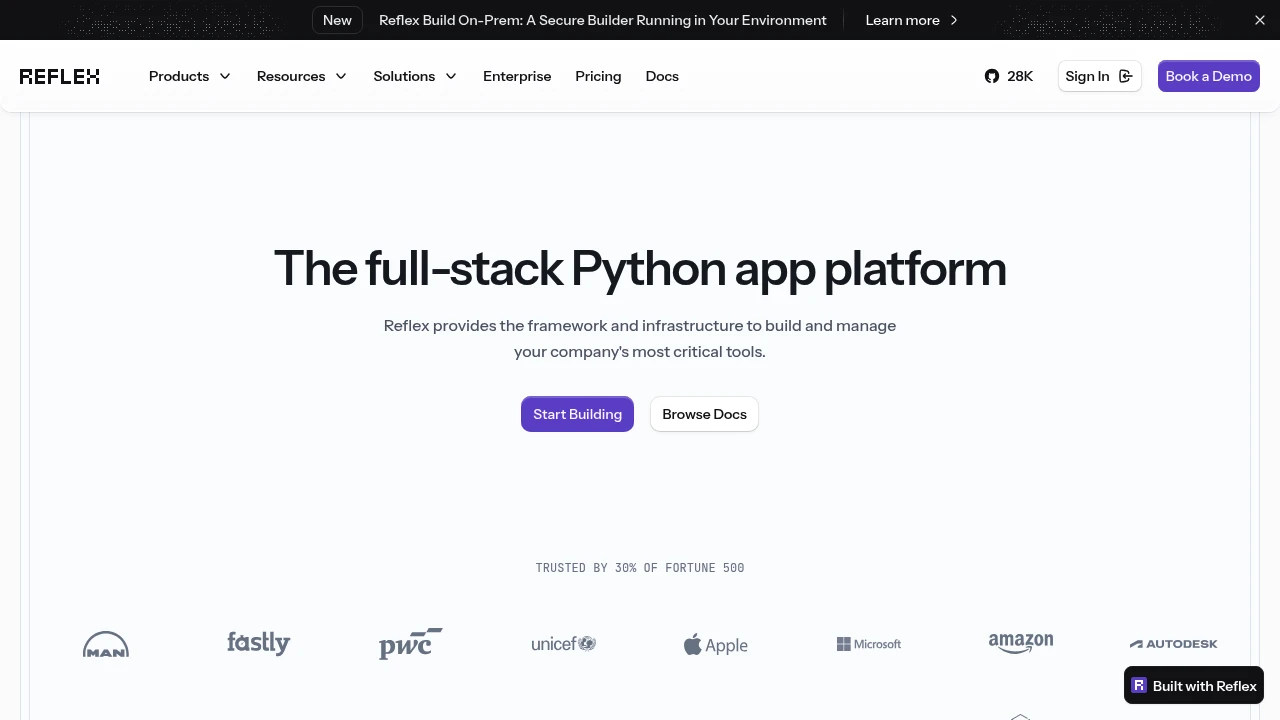The image size is (1280, 720).
Task: Click the Apple logo
Action: click(716, 645)
